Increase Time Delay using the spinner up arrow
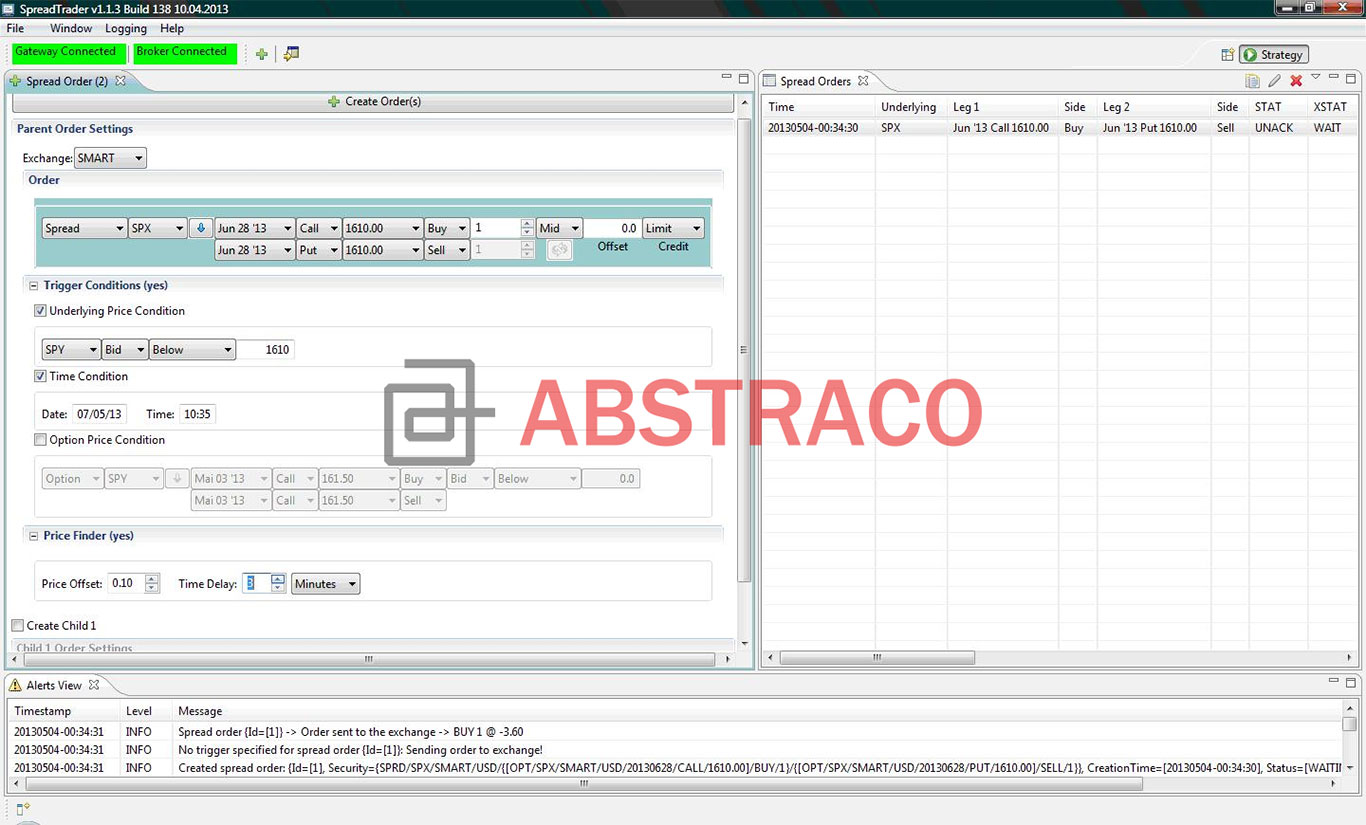The height and width of the screenshot is (825, 1366). [278, 579]
